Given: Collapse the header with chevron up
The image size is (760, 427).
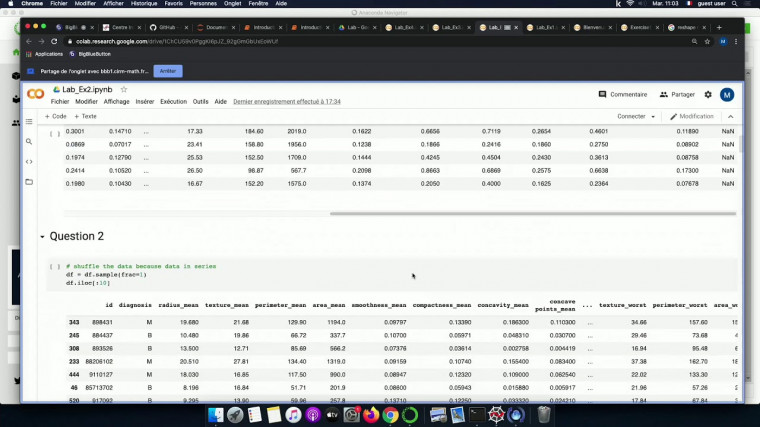Looking at the screenshot, I should click(x=730, y=117).
